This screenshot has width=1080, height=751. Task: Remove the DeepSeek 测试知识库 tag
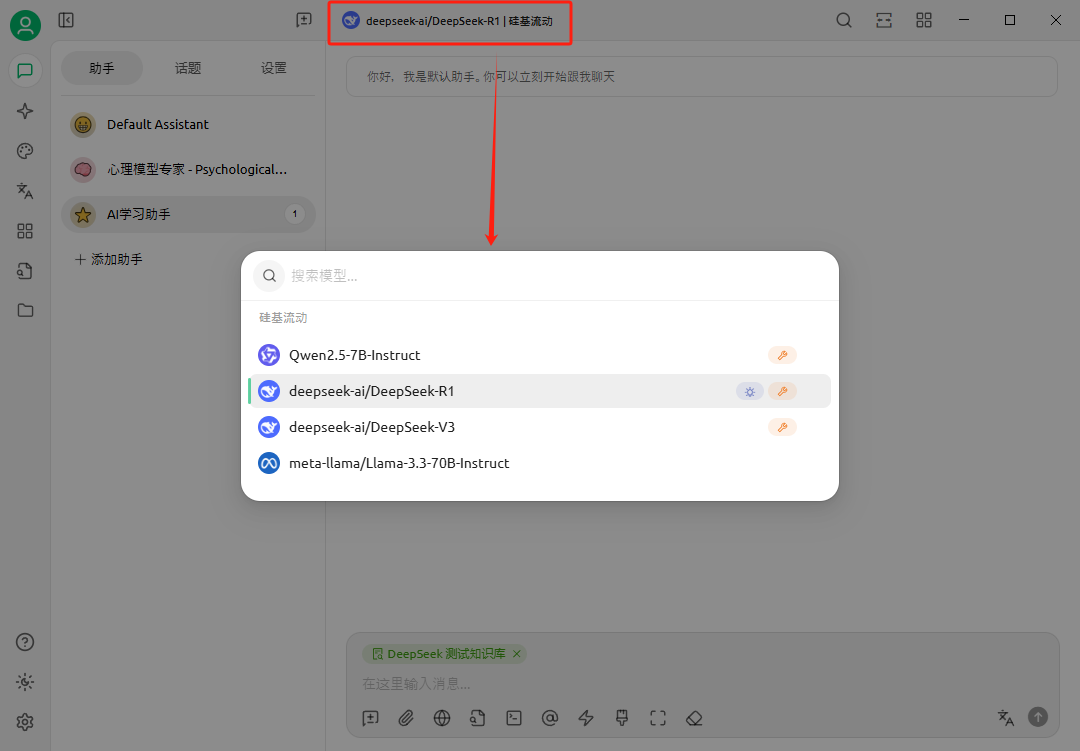tap(517, 653)
